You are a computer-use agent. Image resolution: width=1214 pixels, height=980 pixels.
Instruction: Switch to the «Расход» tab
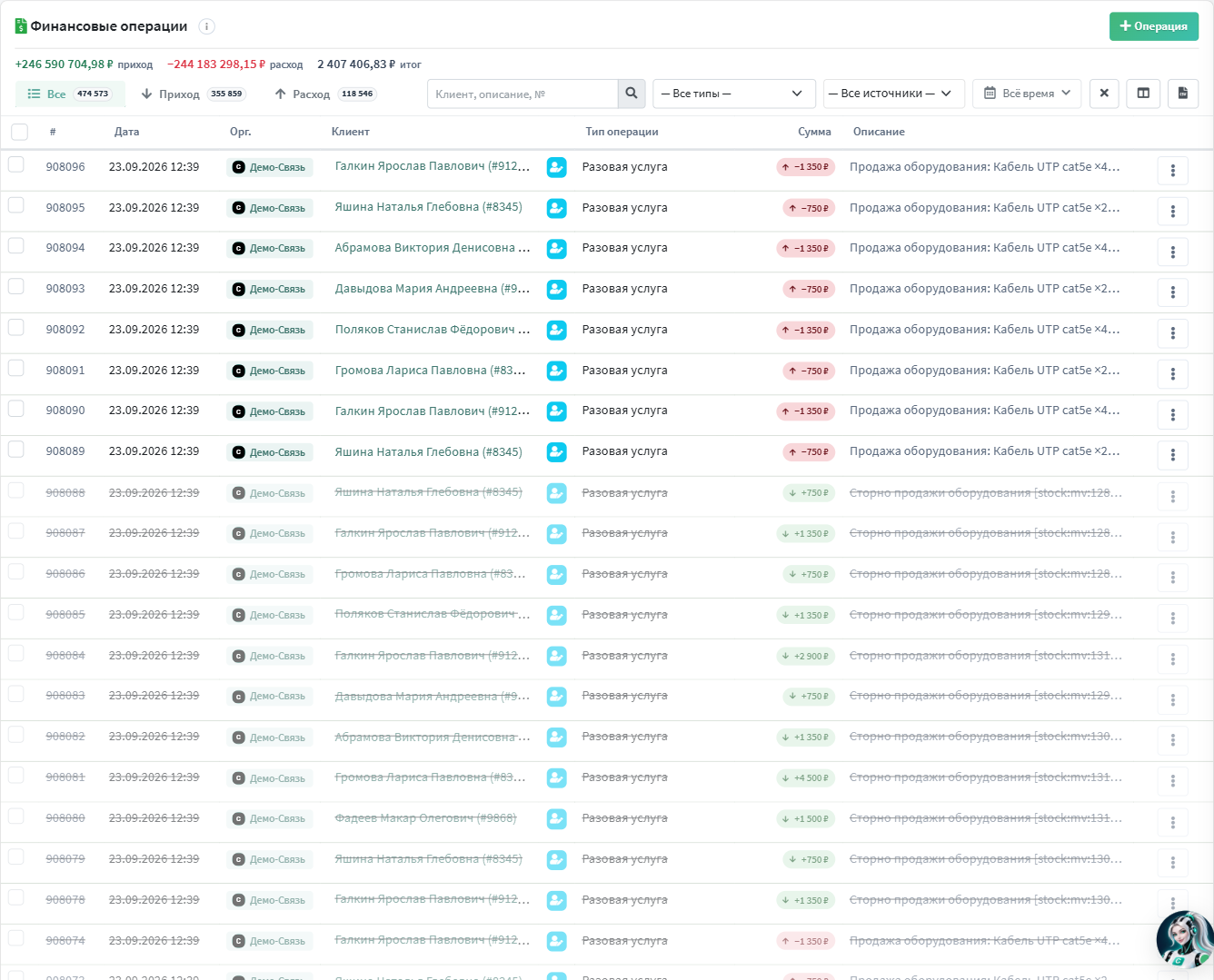tap(325, 94)
